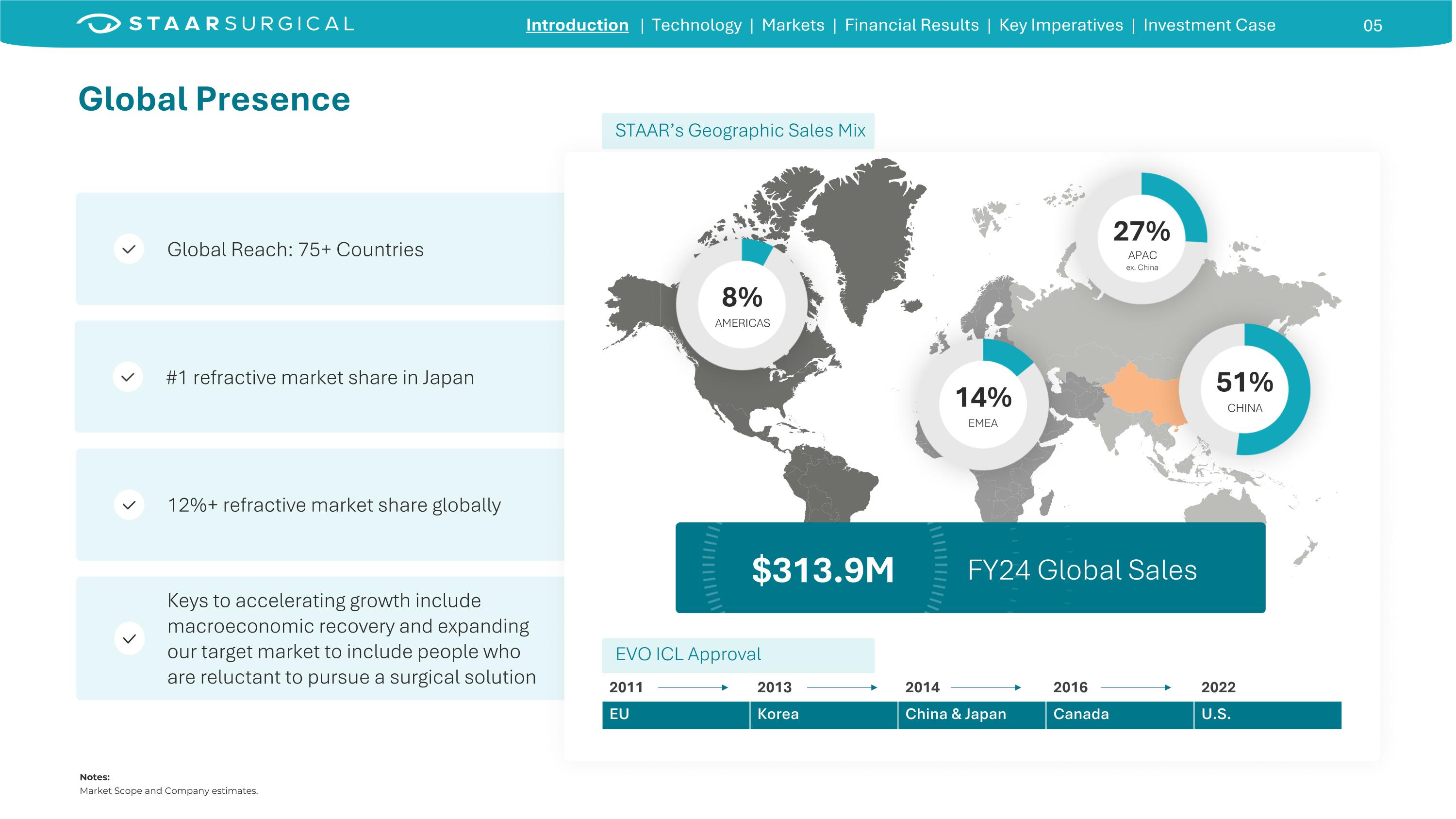Click the Notes: label
Viewport: 1456px width, 819px height.
pyautogui.click(x=94, y=777)
